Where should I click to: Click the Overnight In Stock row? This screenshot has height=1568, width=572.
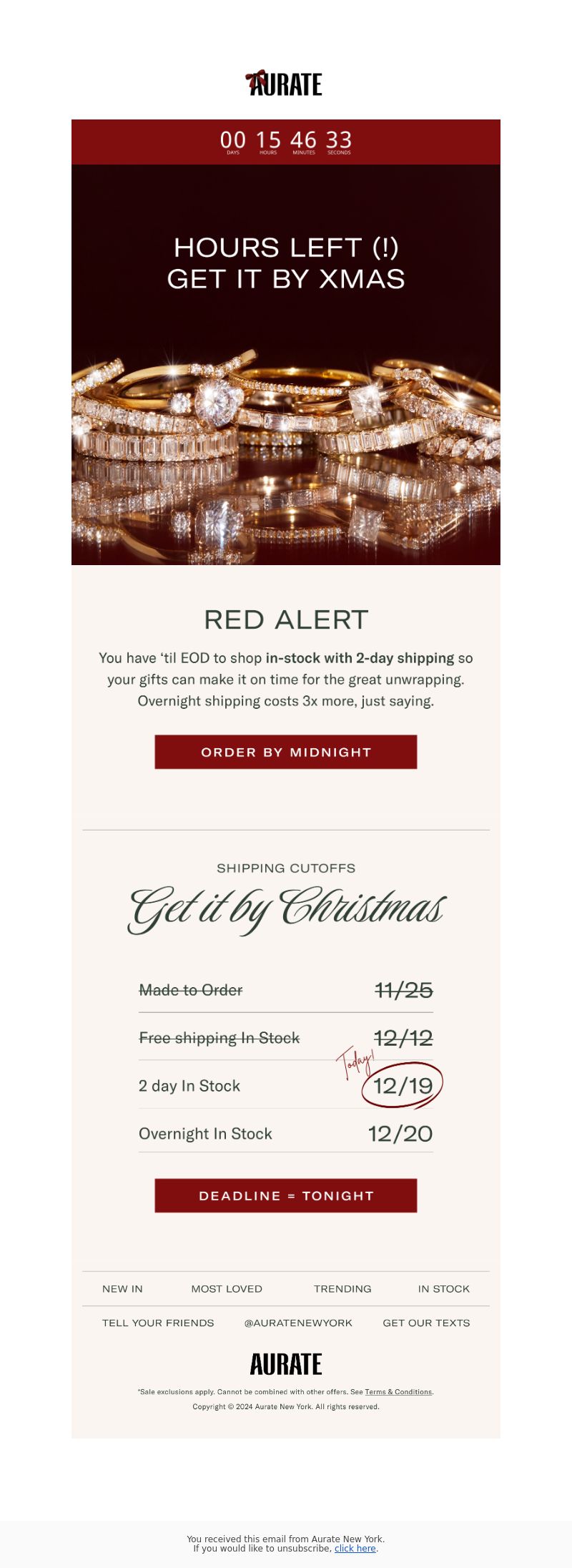(x=286, y=1133)
